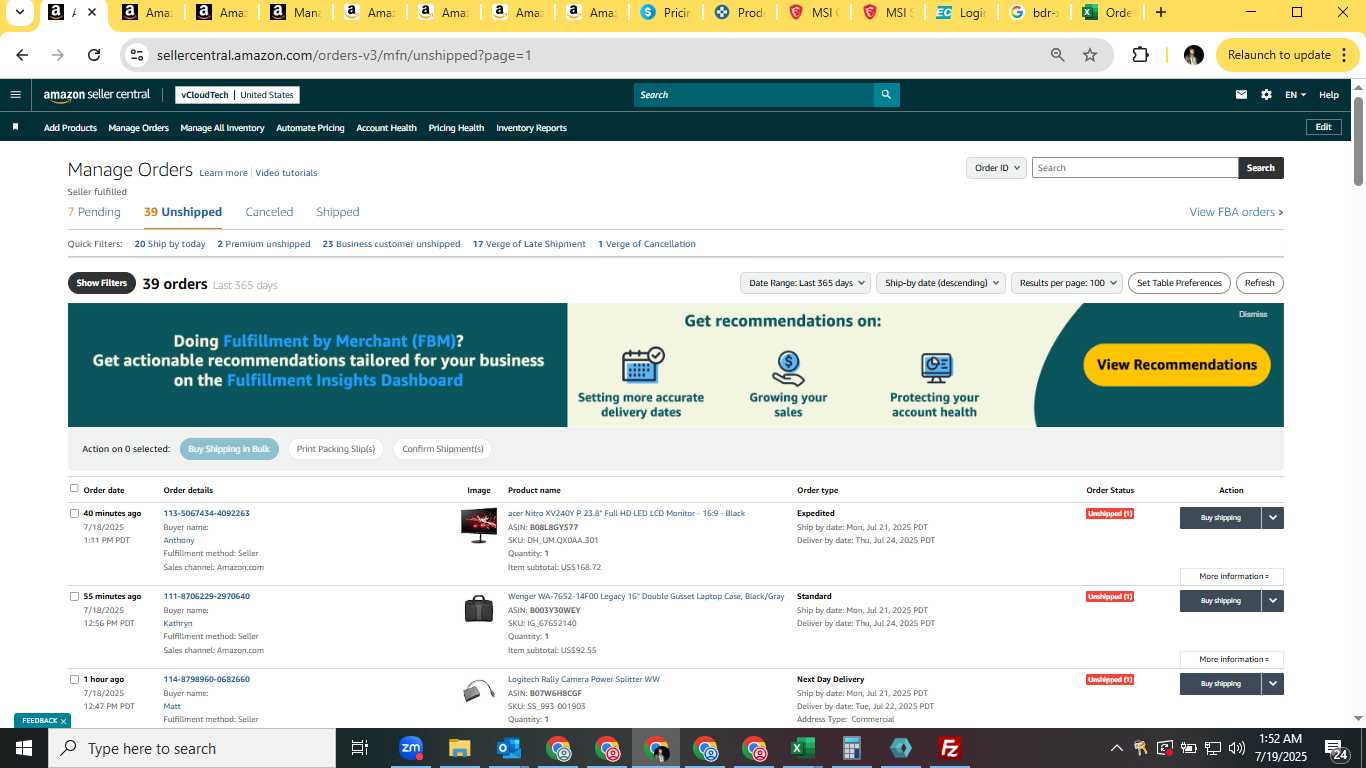This screenshot has width=1366, height=768.
Task: Click the search magnifier button in header
Action: click(x=886, y=95)
